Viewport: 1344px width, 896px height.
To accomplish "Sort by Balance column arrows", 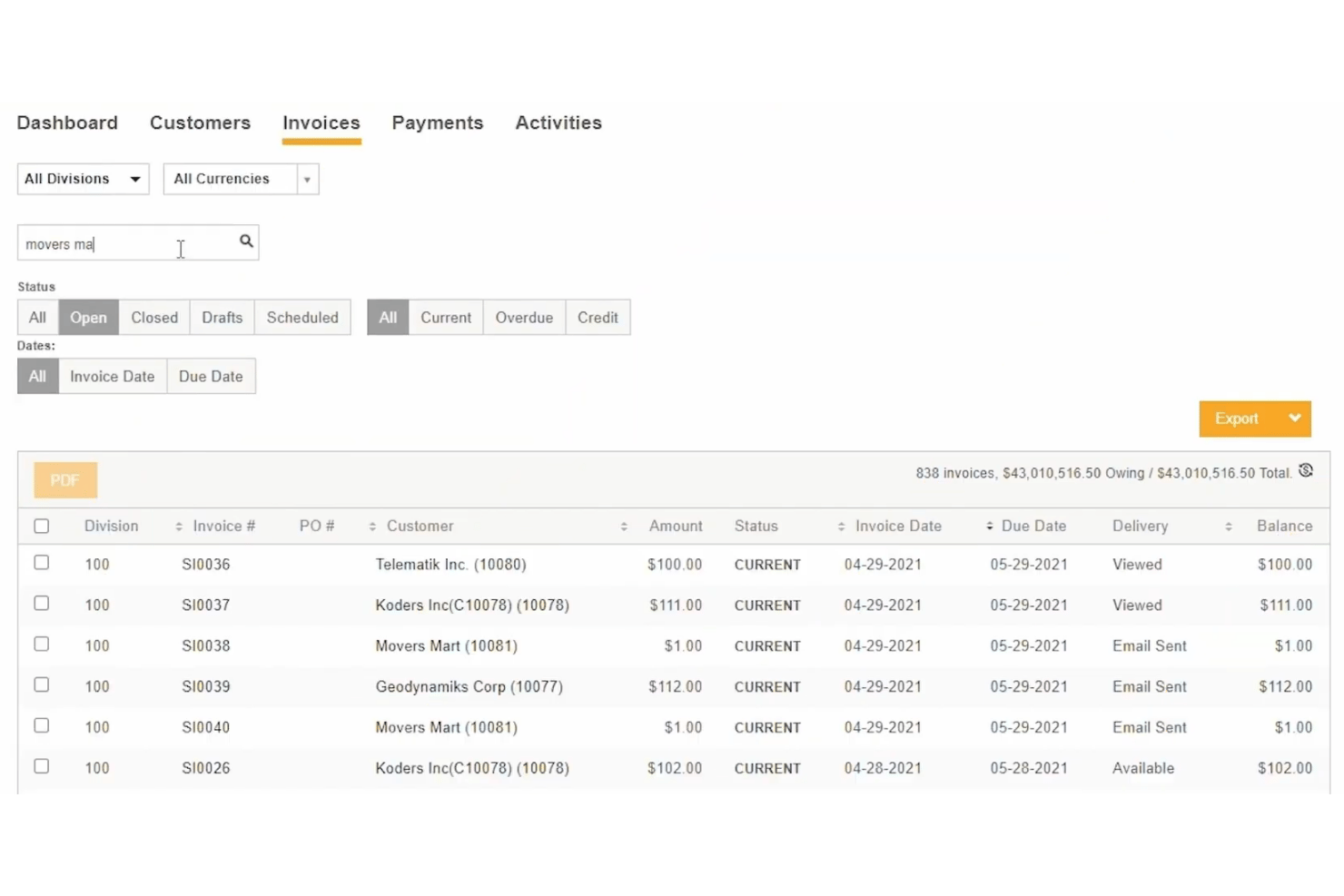I will click(x=1229, y=527).
